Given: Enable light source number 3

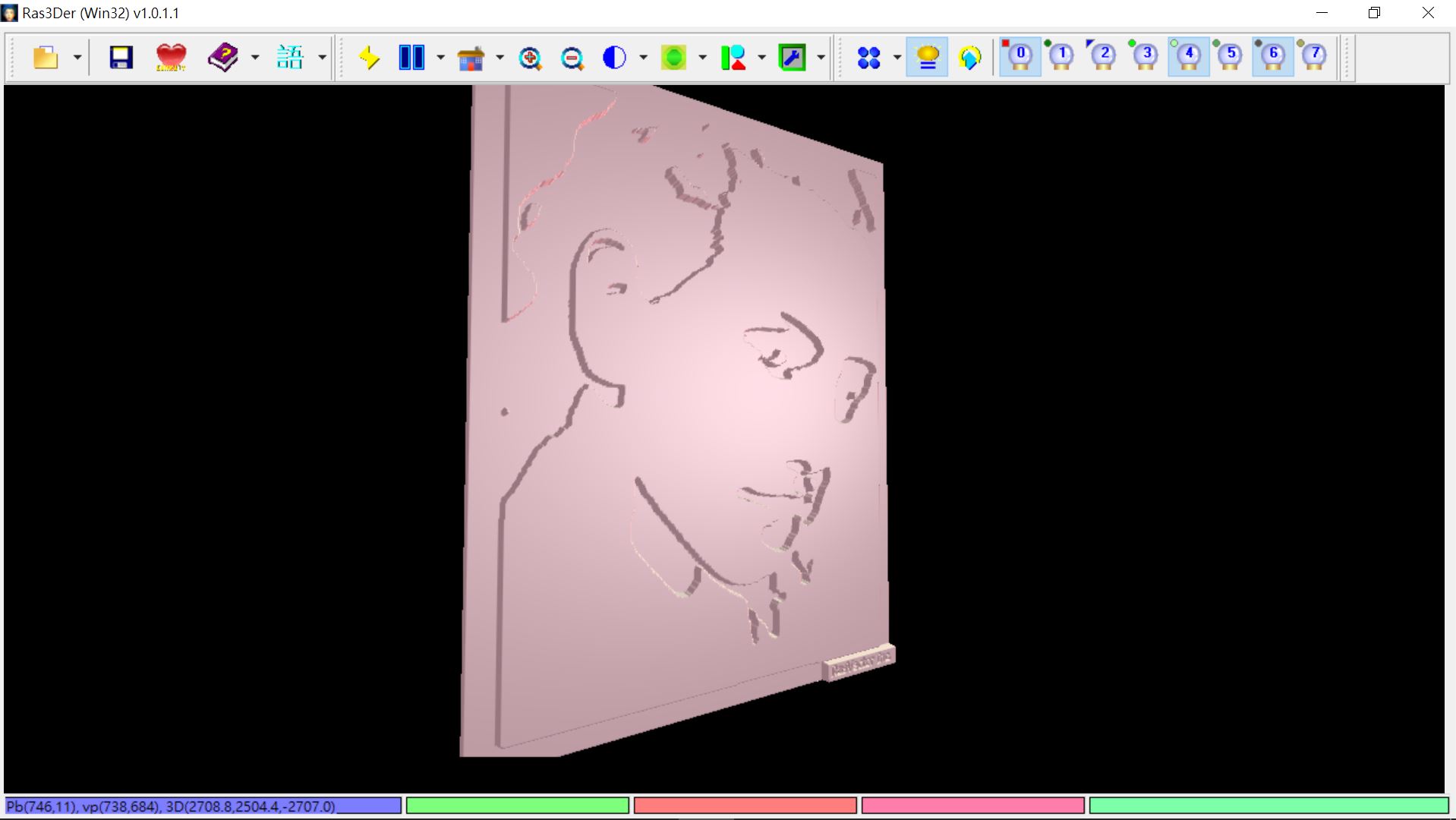Looking at the screenshot, I should pos(1146,57).
